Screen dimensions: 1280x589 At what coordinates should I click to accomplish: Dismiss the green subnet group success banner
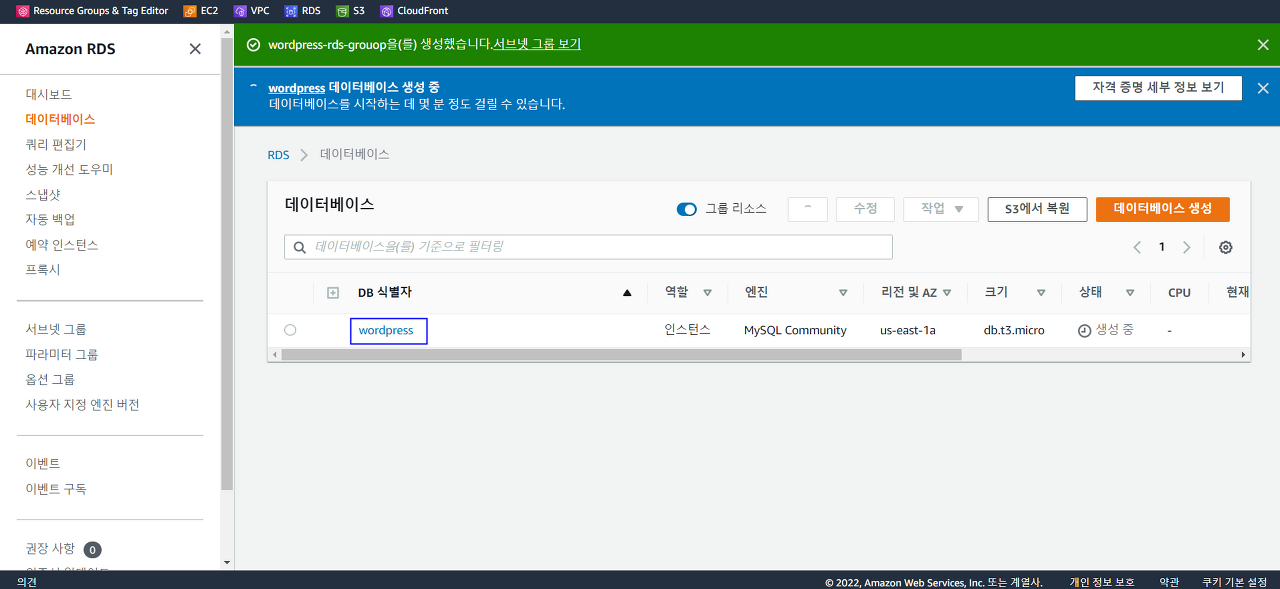pyautogui.click(x=1263, y=45)
